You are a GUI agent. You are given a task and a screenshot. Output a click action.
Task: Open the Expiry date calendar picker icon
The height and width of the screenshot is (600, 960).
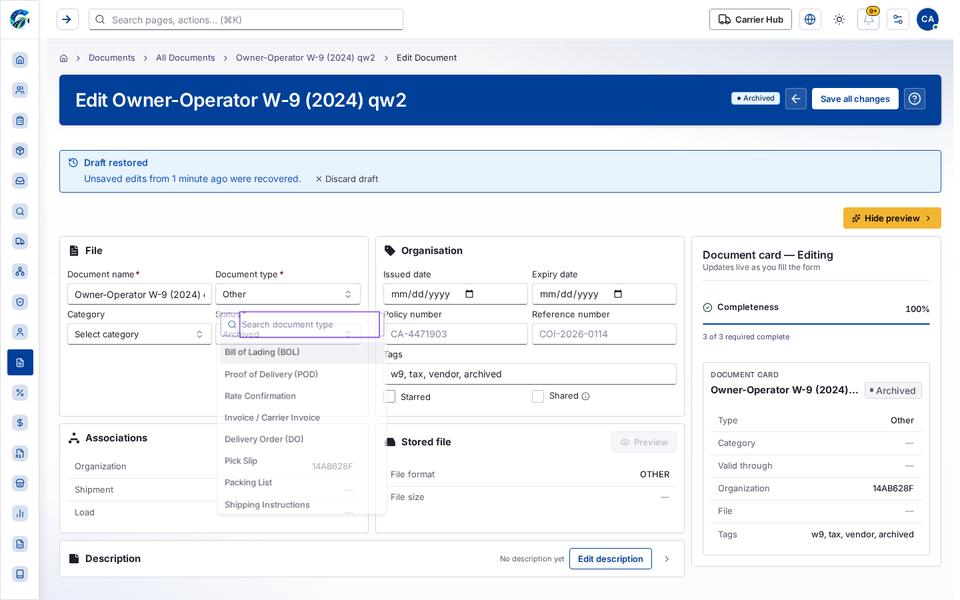[x=618, y=294]
